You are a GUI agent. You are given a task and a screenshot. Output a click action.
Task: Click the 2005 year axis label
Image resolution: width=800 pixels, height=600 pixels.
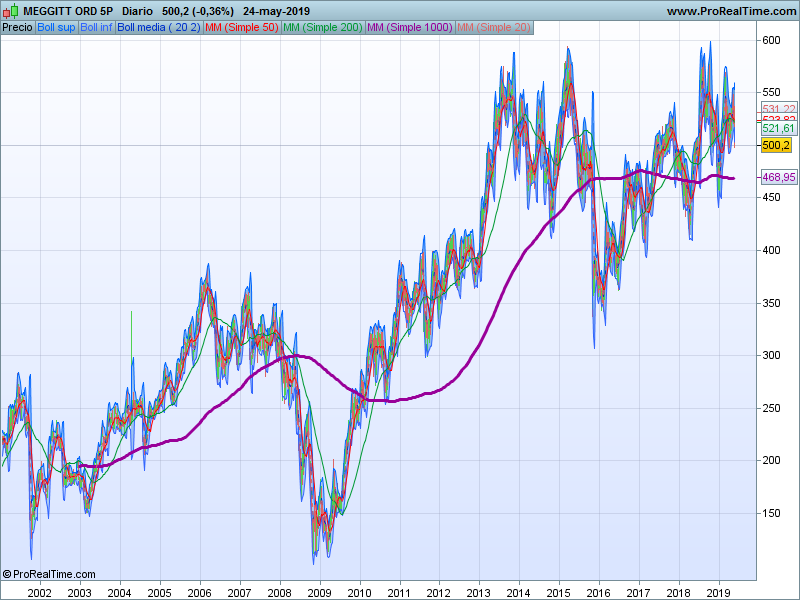pyautogui.click(x=159, y=593)
